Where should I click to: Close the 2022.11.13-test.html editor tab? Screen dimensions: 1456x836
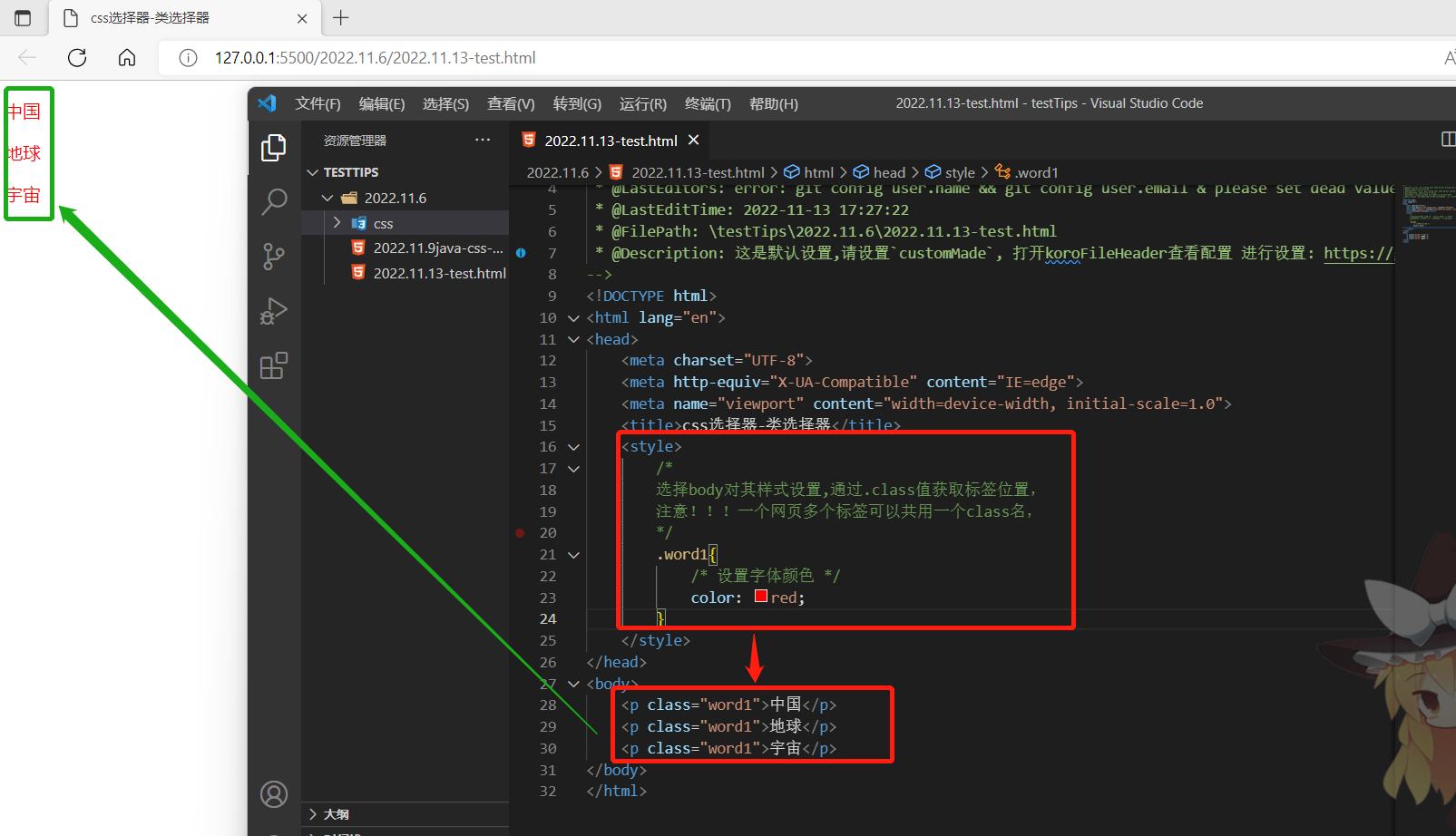694,140
